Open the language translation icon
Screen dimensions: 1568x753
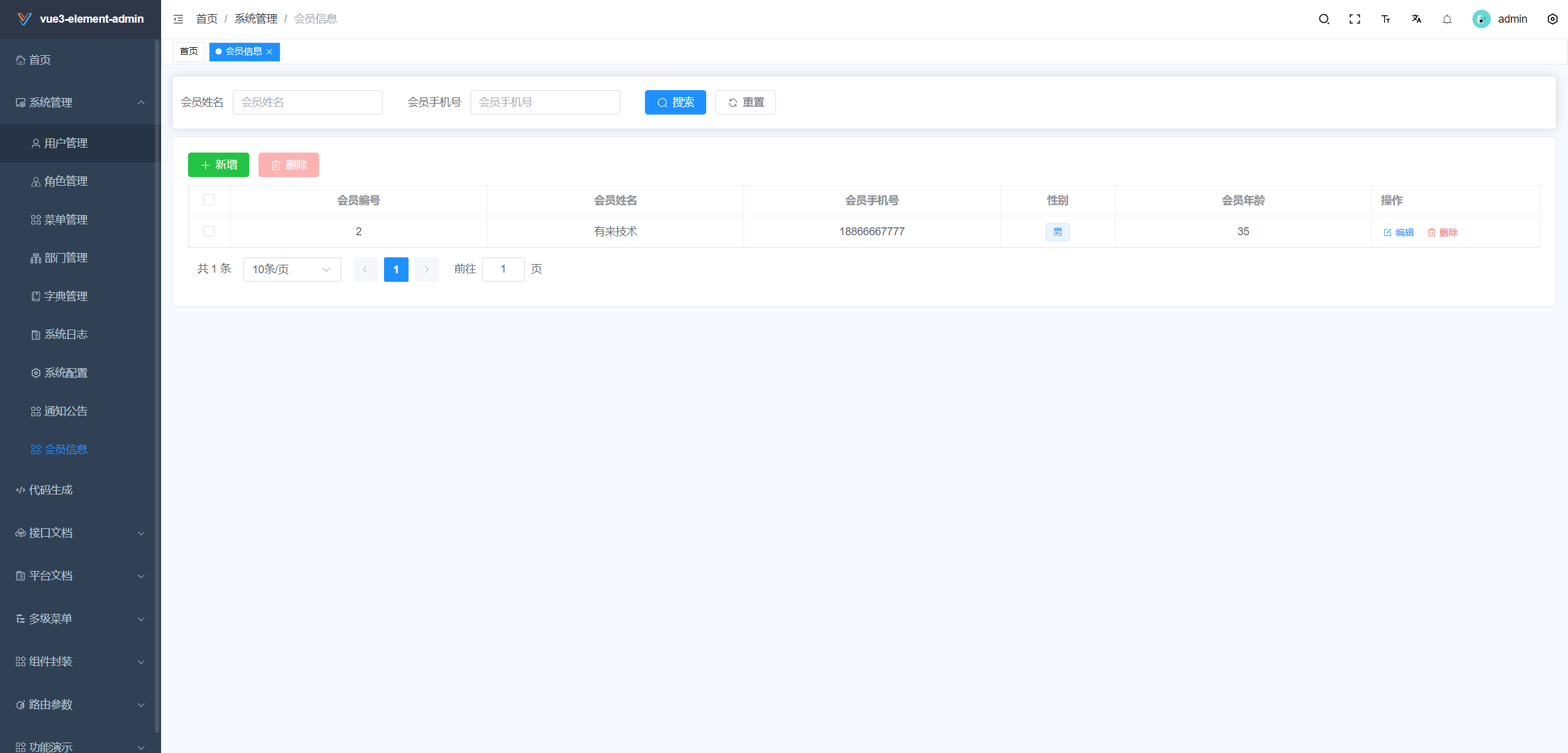1416,19
